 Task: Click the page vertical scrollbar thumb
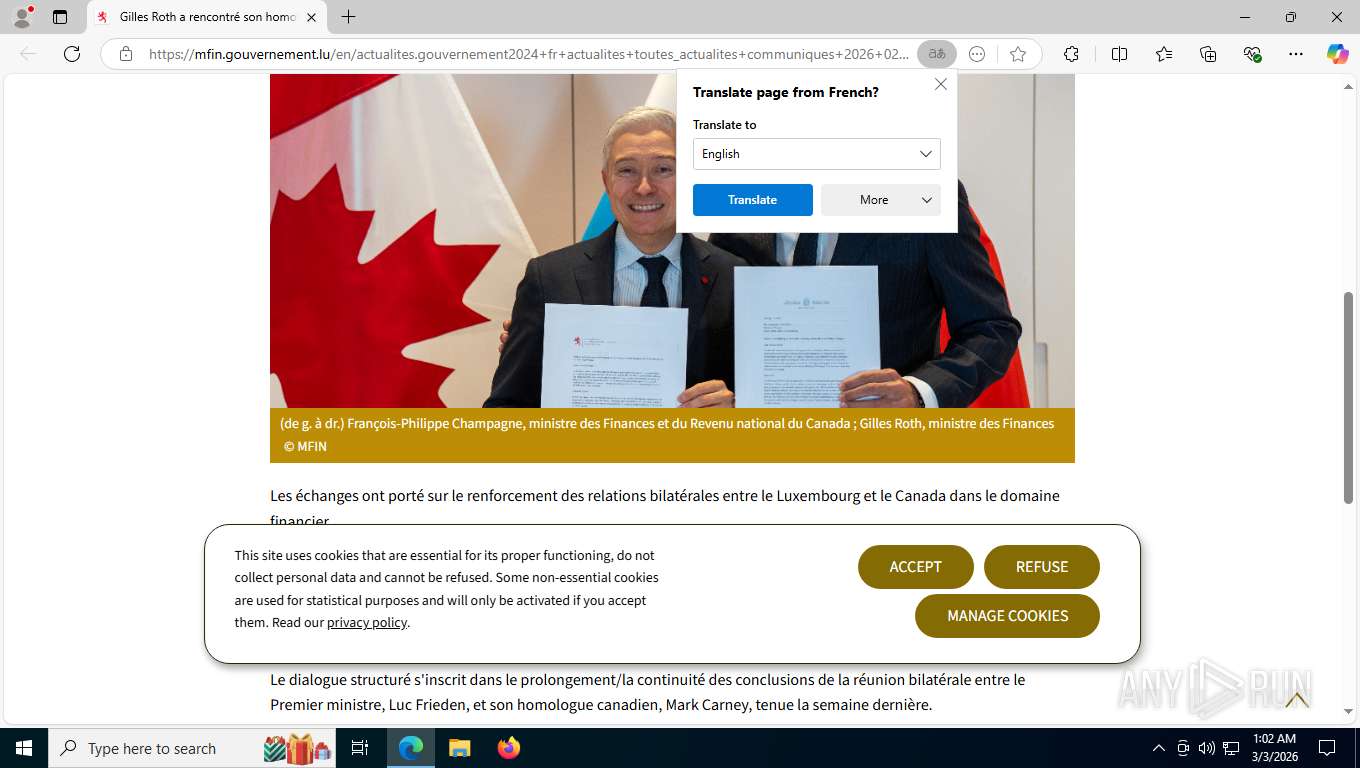(1348, 398)
